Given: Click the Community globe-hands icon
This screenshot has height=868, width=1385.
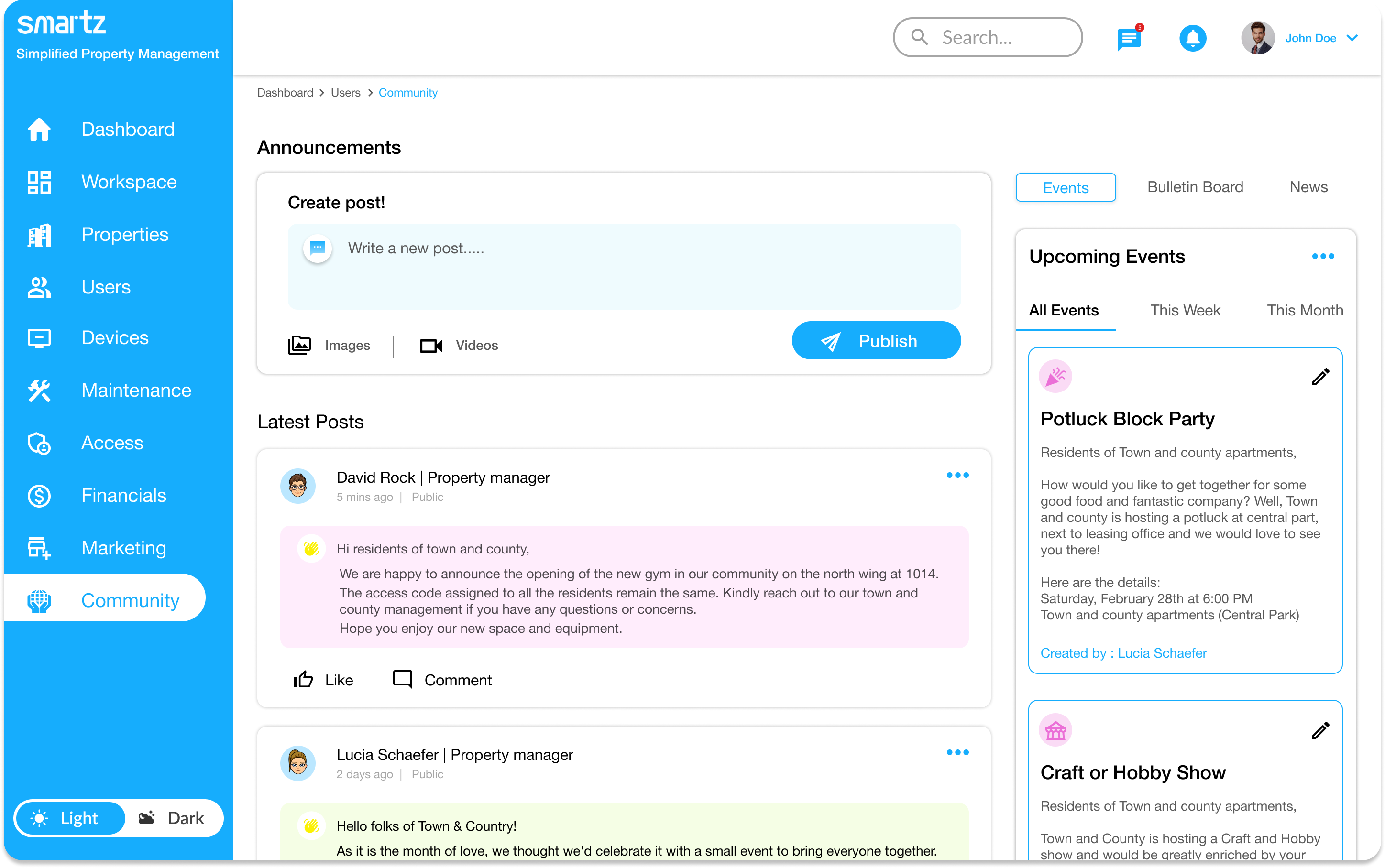Looking at the screenshot, I should coord(39,600).
